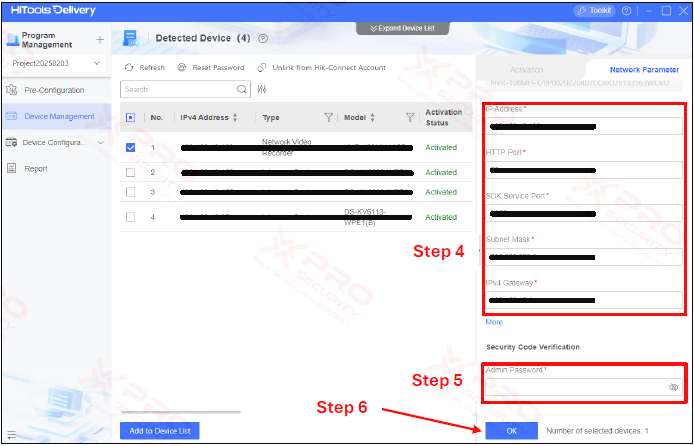Open the Project20250203 dropdown
The image size is (694, 446).
[x=56, y=63]
